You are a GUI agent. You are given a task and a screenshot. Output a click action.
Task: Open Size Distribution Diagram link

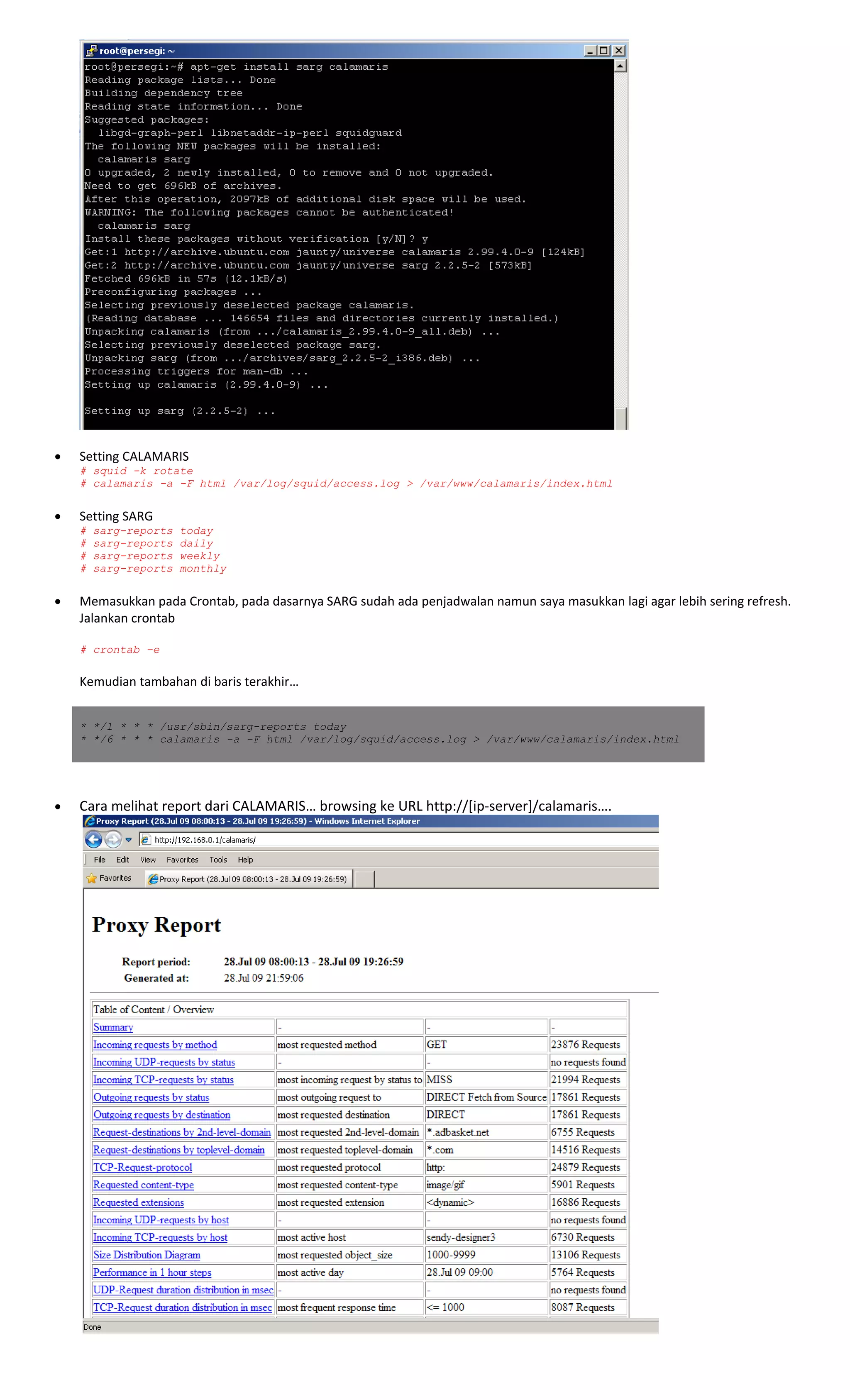pos(147,1255)
